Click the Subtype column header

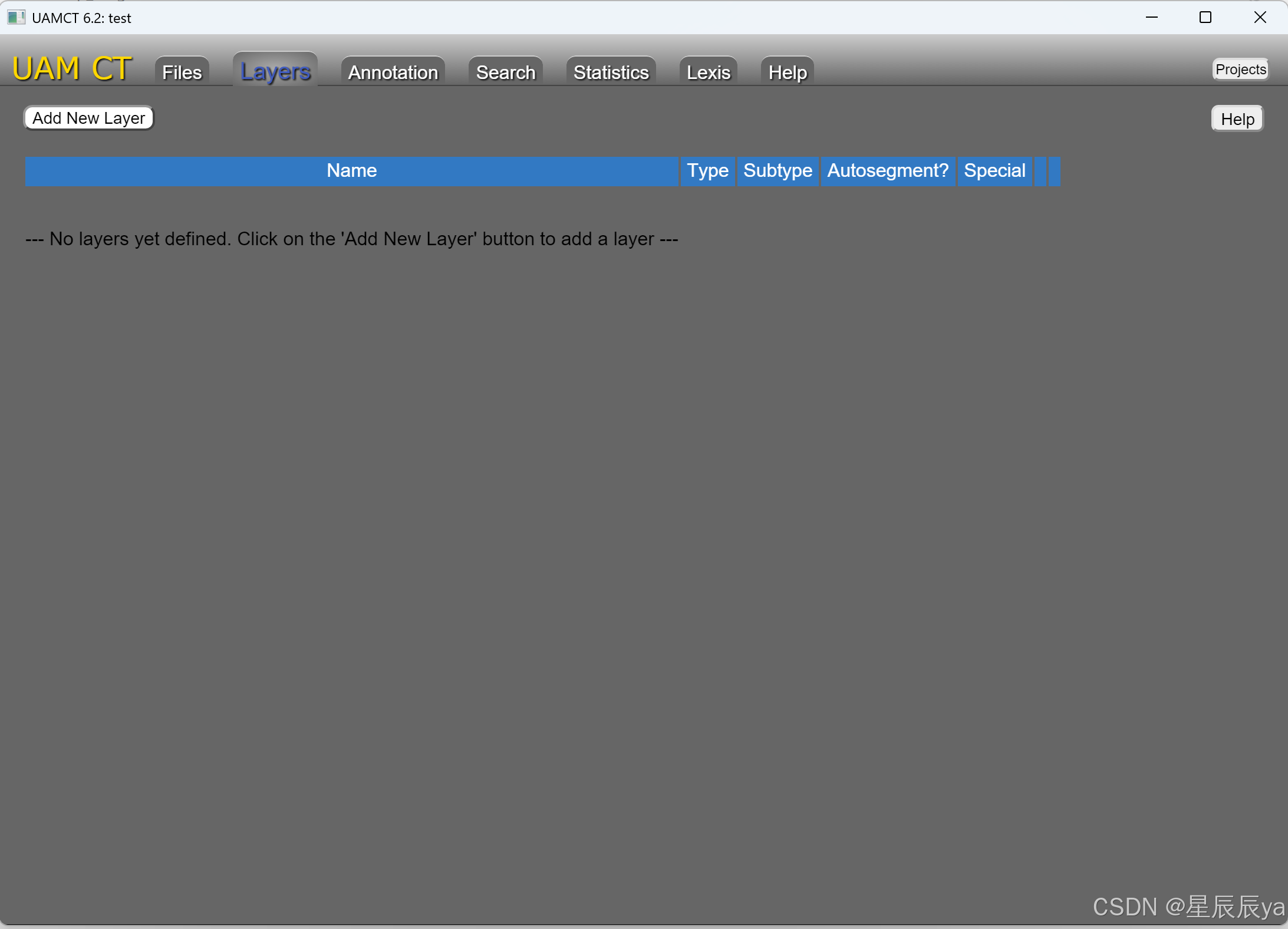tap(778, 170)
